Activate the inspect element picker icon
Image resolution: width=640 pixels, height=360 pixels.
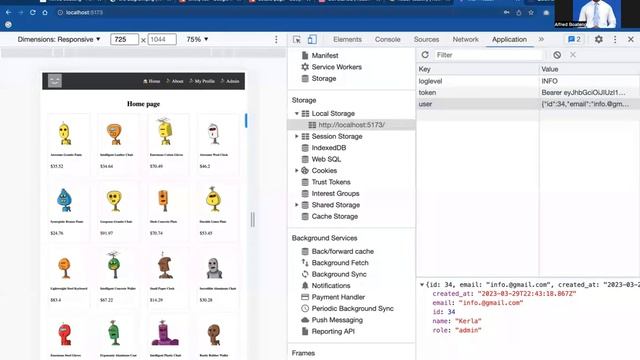(x=297, y=40)
